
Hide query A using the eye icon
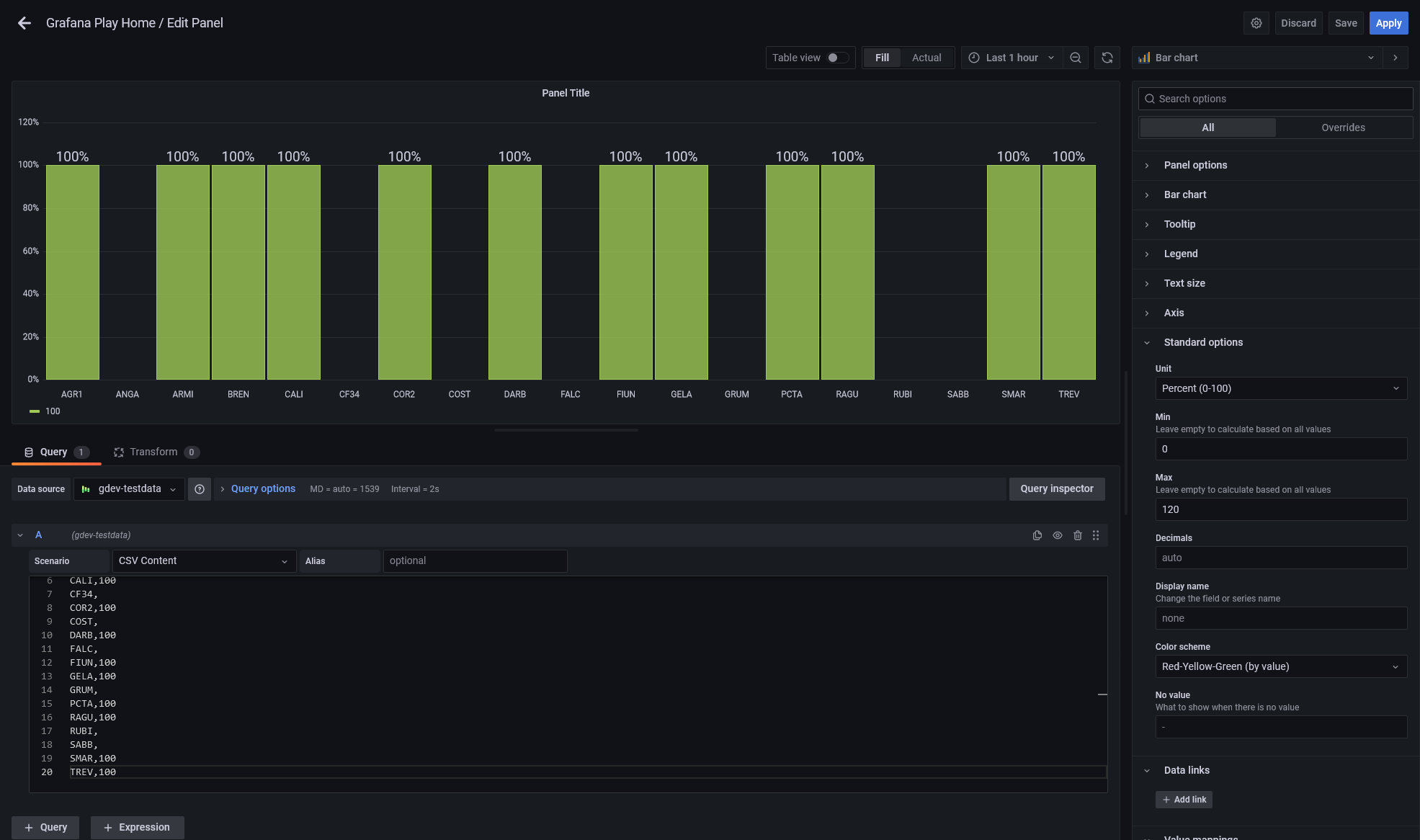[1058, 535]
